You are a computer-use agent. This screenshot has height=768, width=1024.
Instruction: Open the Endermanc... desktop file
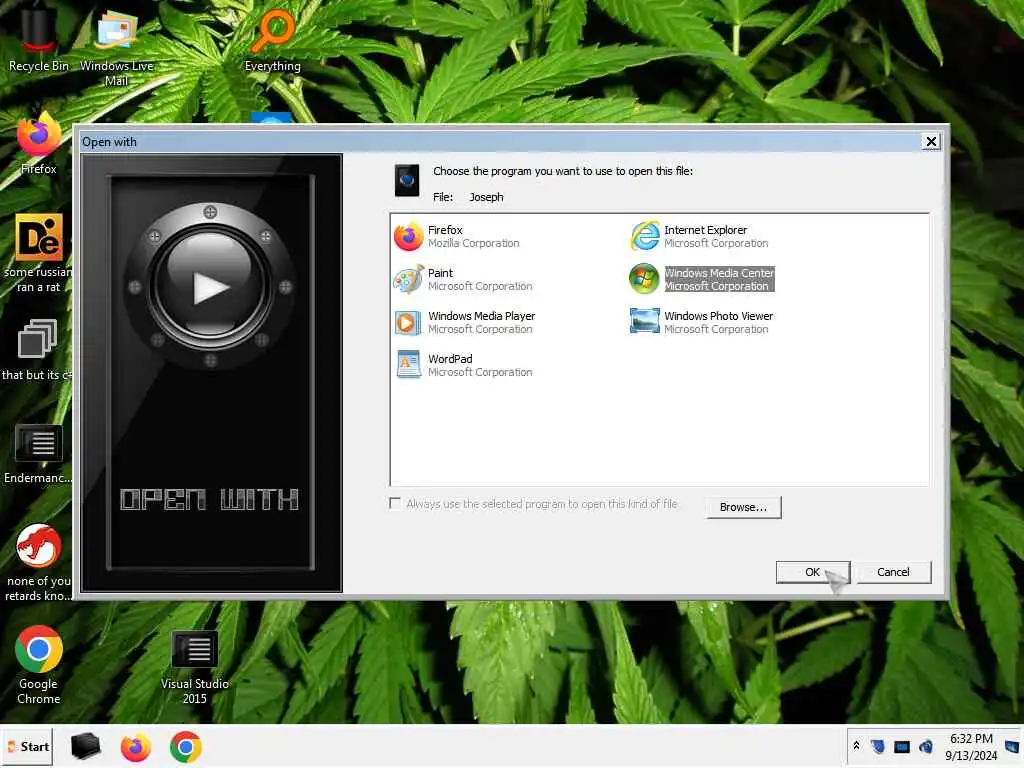pos(39,453)
